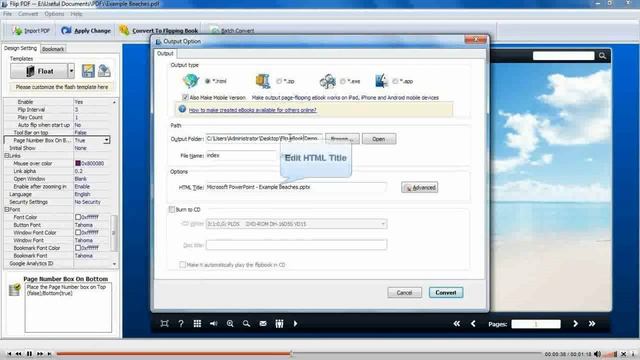Screen dimensions: 640x360
Task: Click the Font Color swatch
Action: click(78, 217)
